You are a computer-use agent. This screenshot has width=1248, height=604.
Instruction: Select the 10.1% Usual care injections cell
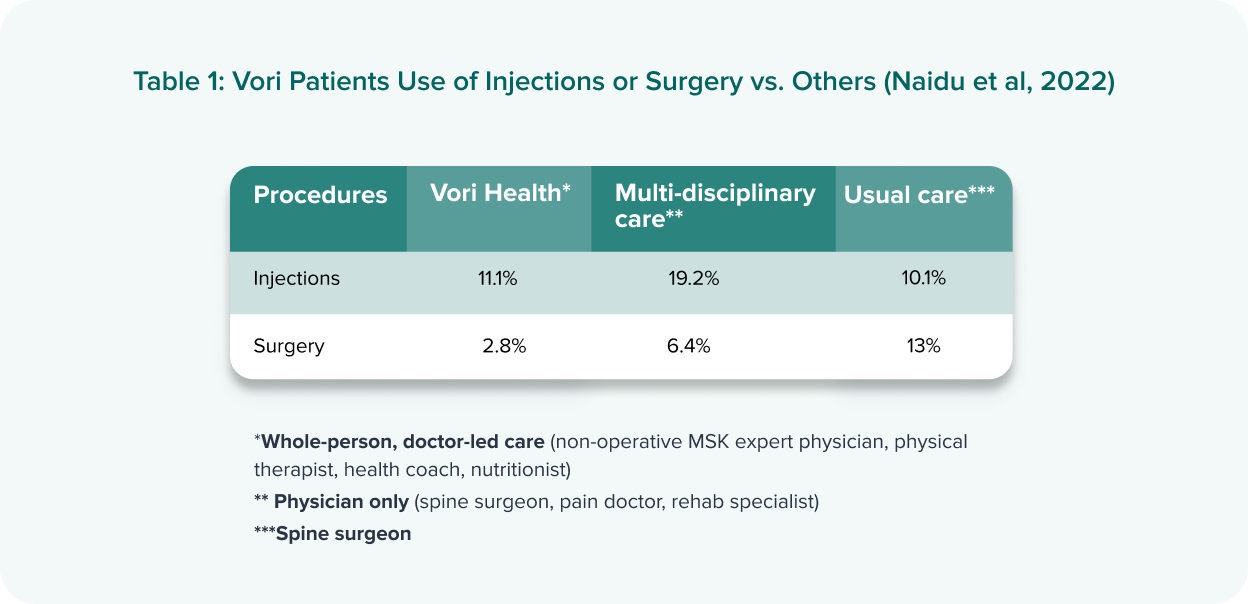click(x=923, y=279)
